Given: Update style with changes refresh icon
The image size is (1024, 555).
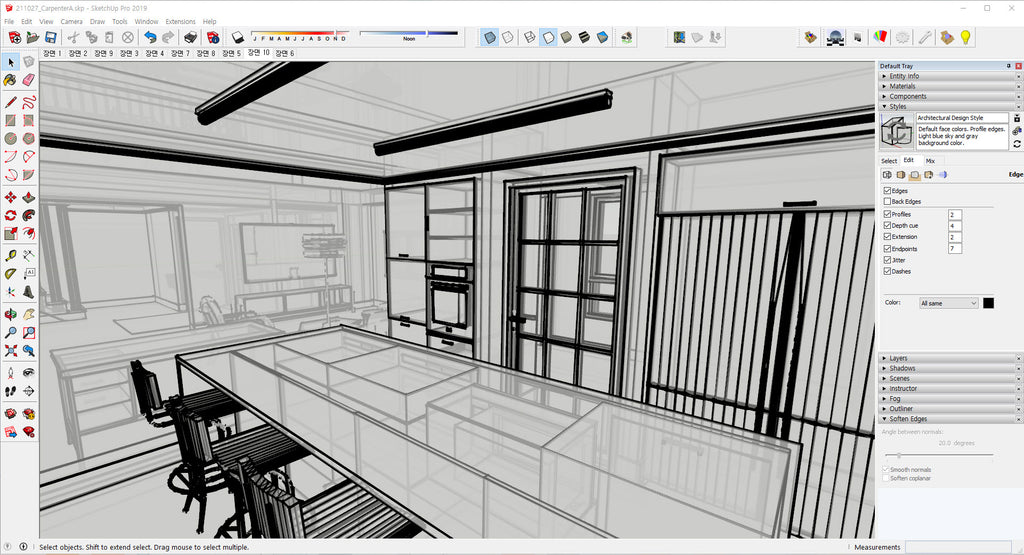Looking at the screenshot, I should point(1017,144).
